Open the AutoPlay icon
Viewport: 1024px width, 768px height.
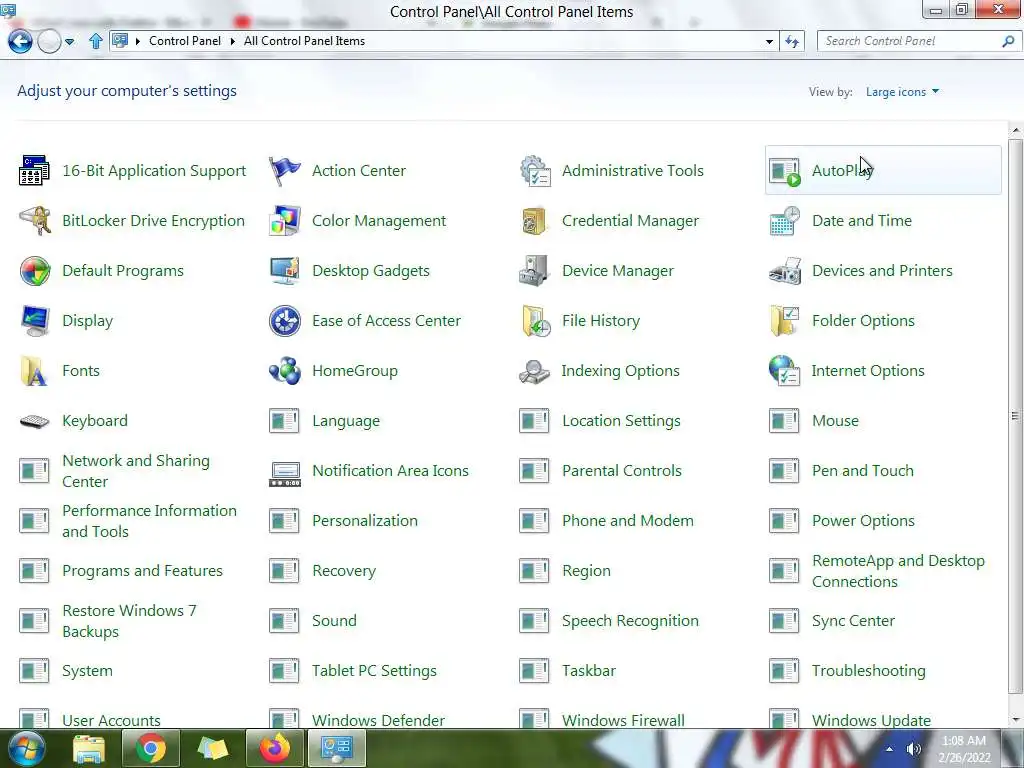coord(784,171)
